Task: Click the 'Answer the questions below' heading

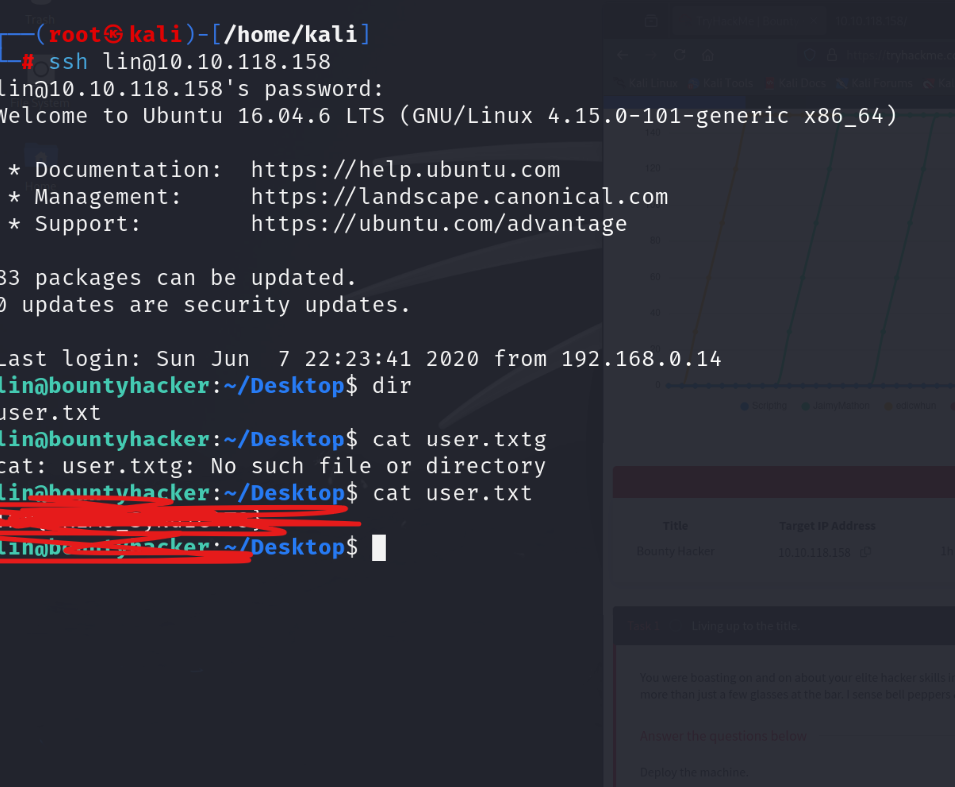Action: pyautogui.click(x=723, y=736)
